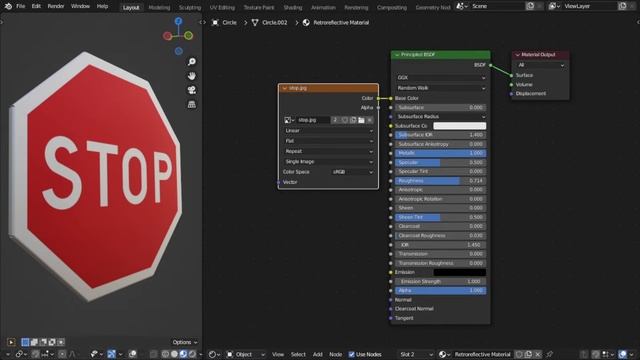
Task: Open Single Image source dropdown
Action: (x=329, y=162)
